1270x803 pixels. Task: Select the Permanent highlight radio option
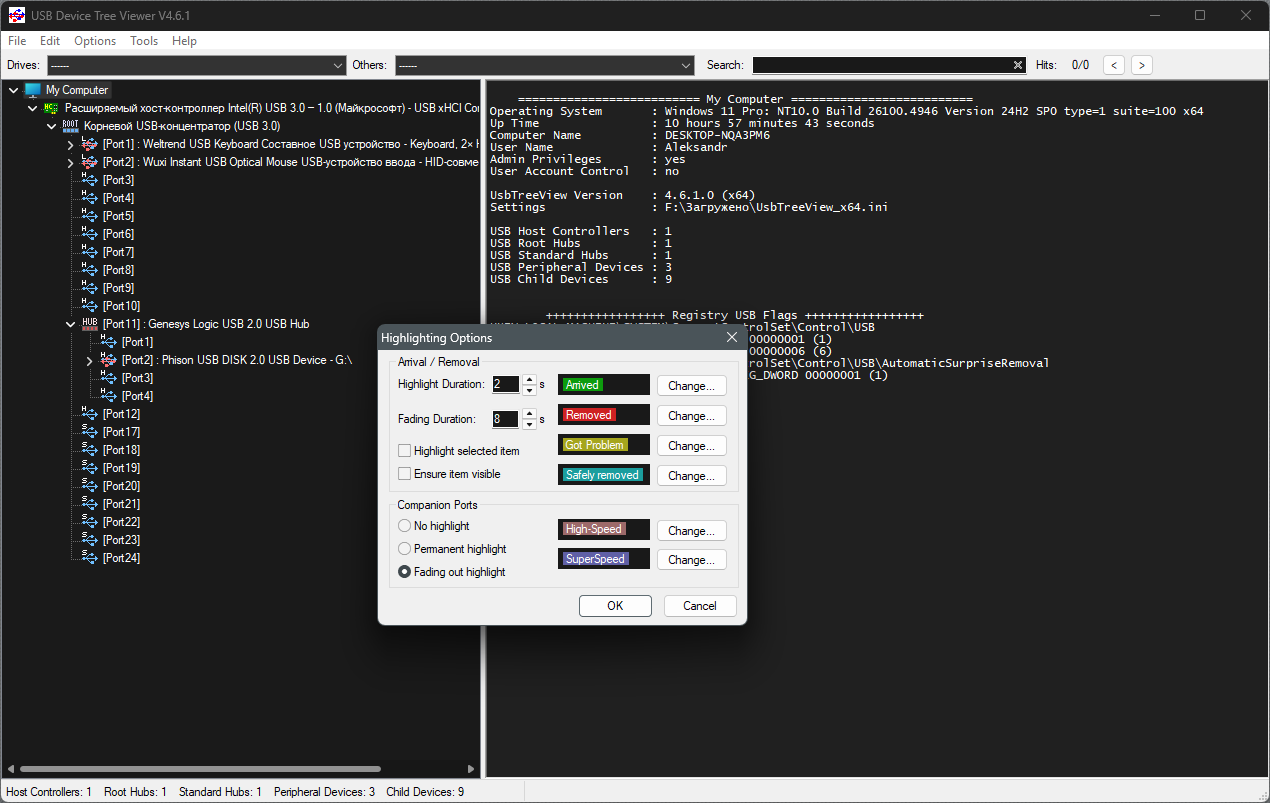tap(405, 549)
